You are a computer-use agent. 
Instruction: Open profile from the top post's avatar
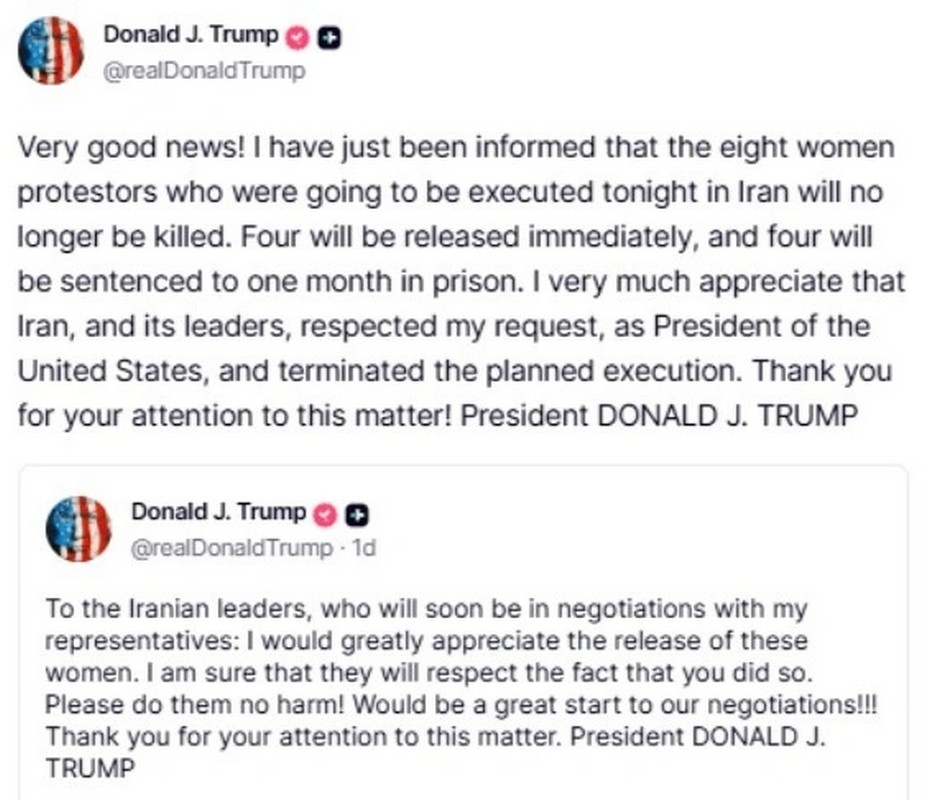[51, 51]
